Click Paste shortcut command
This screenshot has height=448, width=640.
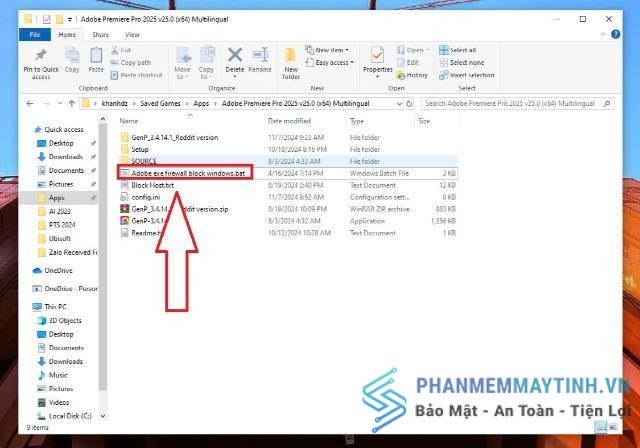click(x=136, y=75)
